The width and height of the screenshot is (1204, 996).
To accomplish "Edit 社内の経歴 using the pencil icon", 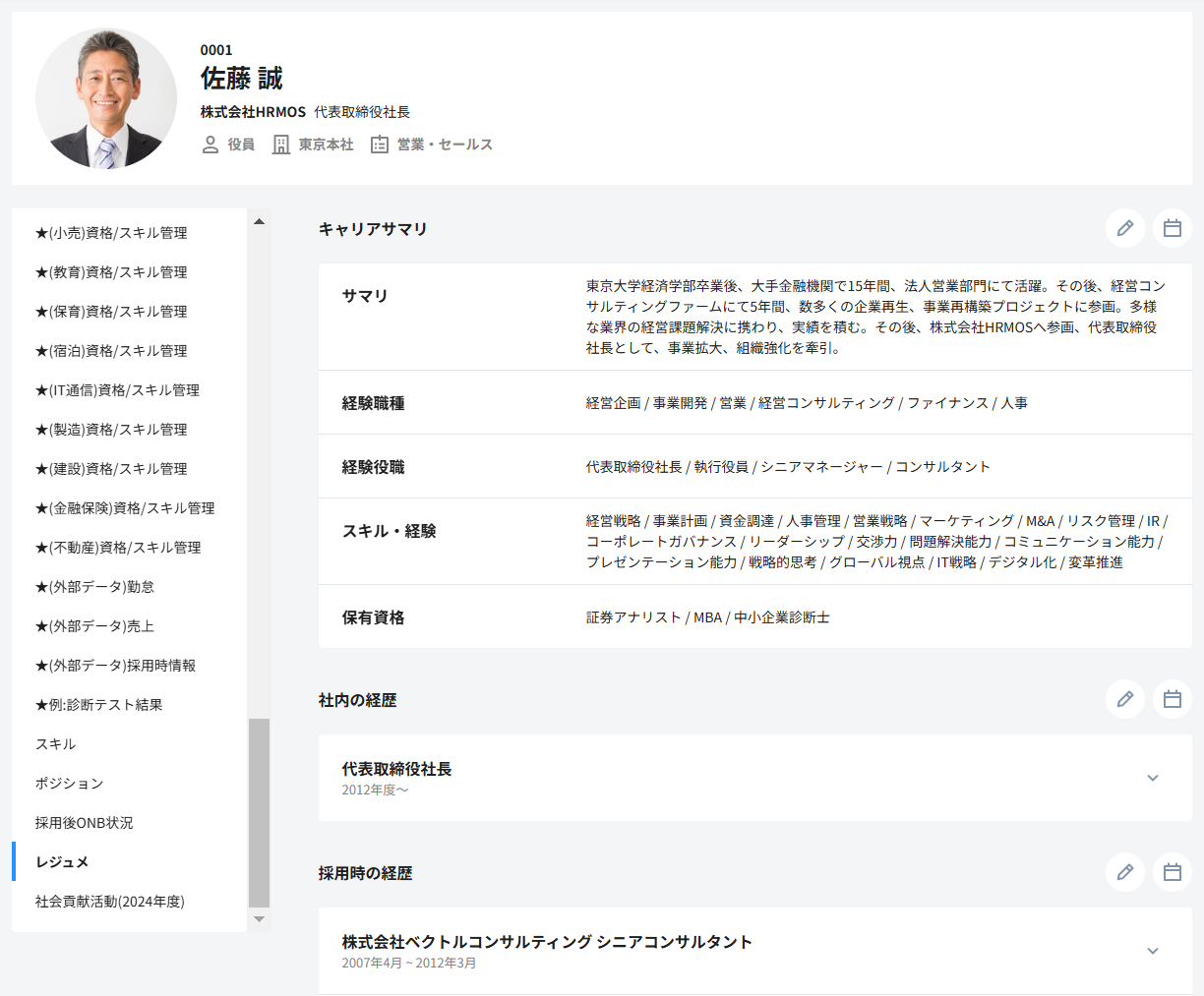I will pyautogui.click(x=1124, y=699).
